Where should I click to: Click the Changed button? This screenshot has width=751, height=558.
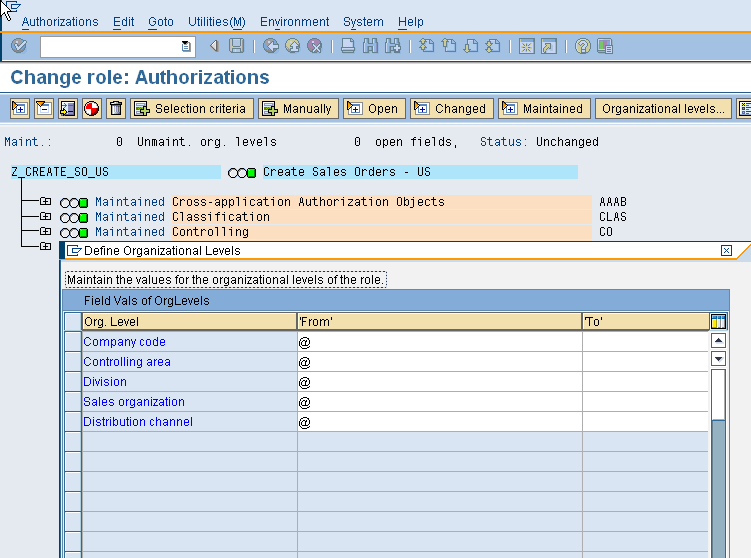click(452, 109)
